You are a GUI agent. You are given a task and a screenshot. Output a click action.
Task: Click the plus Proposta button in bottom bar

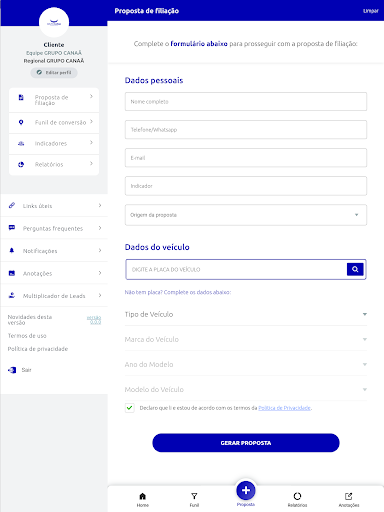[x=246, y=490]
